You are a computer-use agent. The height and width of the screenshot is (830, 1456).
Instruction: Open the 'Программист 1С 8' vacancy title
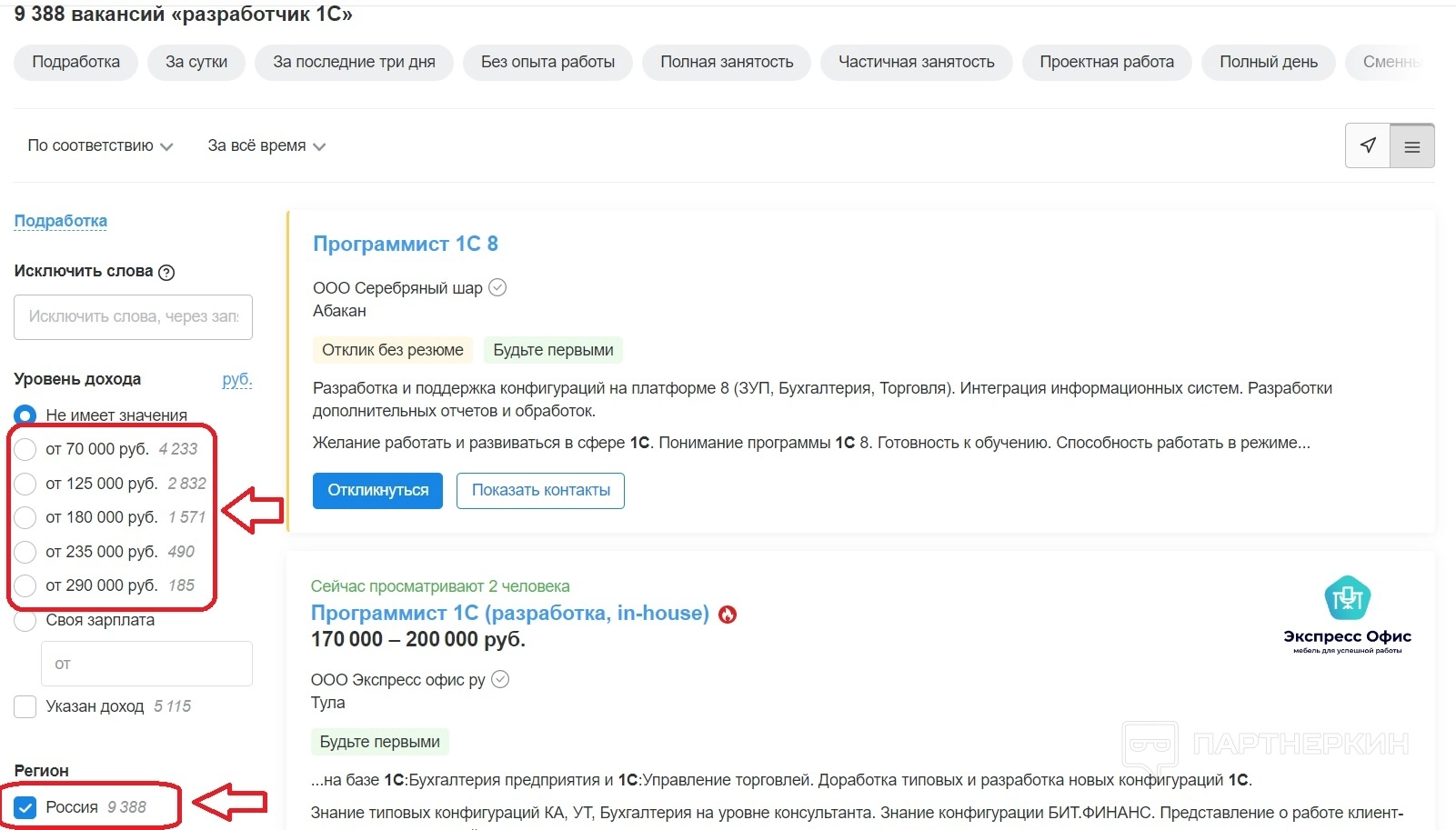pyautogui.click(x=405, y=244)
